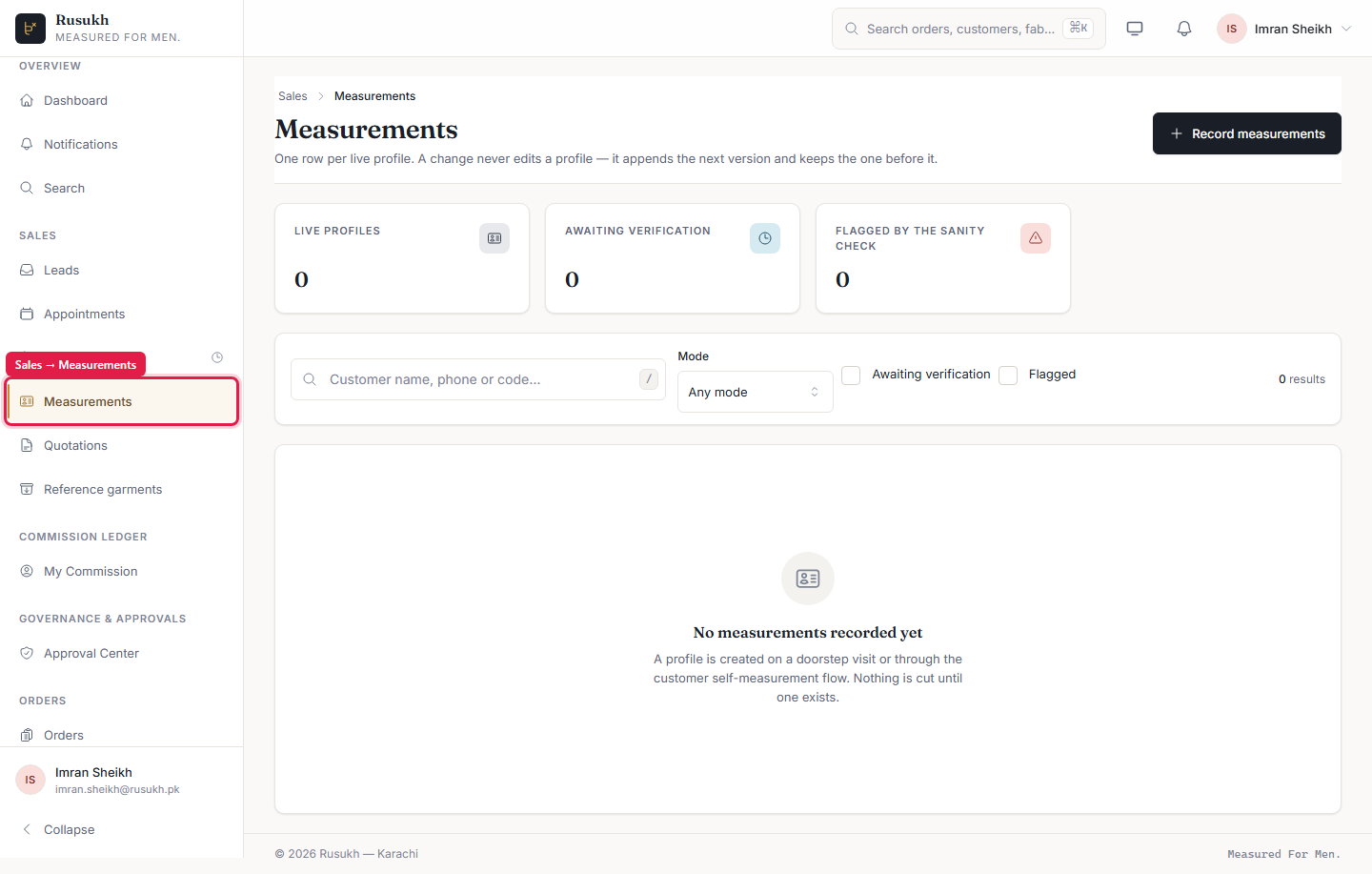Expand the Imran Sheikh user menu
This screenshot has height=874, width=1372.
[1285, 29]
